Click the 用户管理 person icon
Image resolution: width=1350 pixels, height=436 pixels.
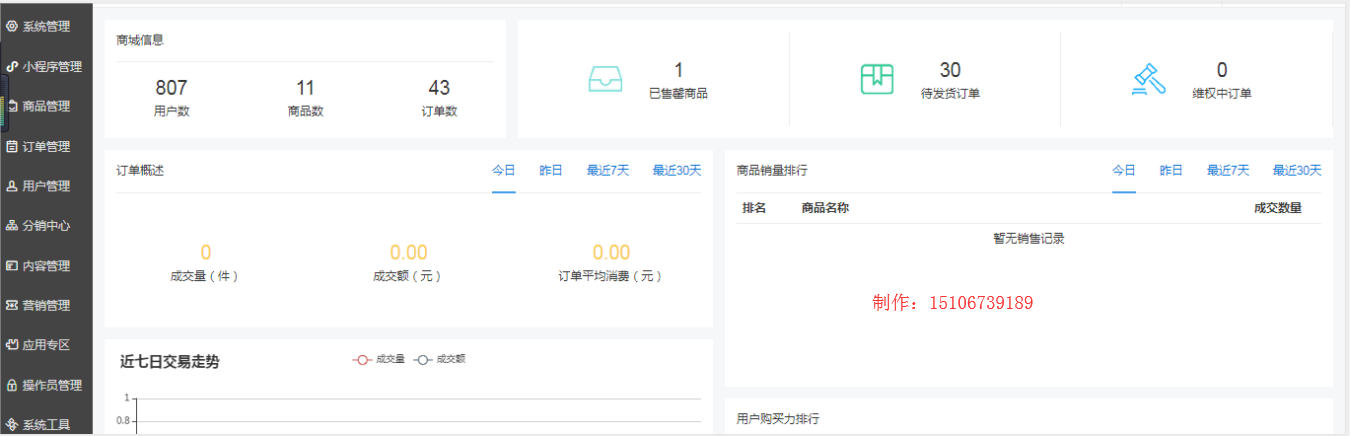click(12, 186)
